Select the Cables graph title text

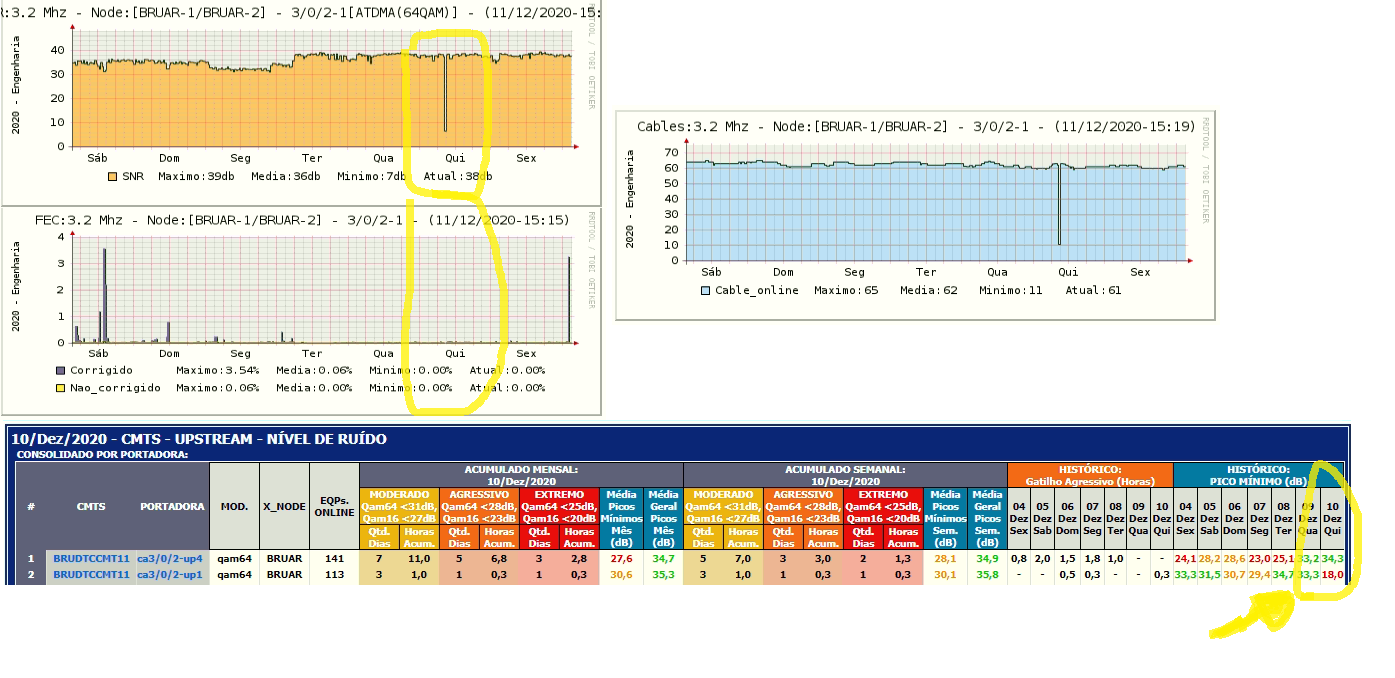[x=916, y=127]
